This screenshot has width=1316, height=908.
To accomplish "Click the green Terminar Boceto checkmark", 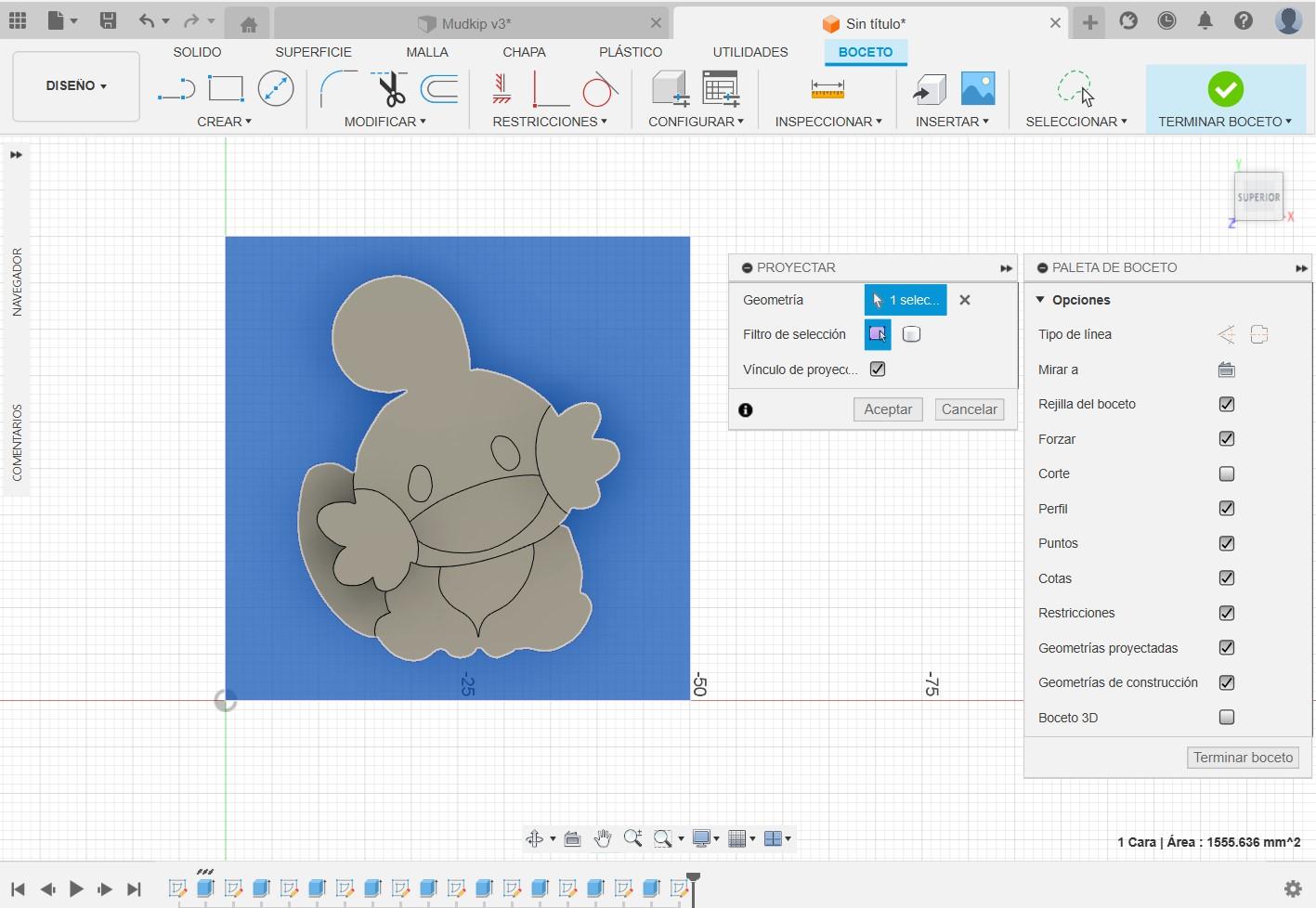I will coord(1225,90).
